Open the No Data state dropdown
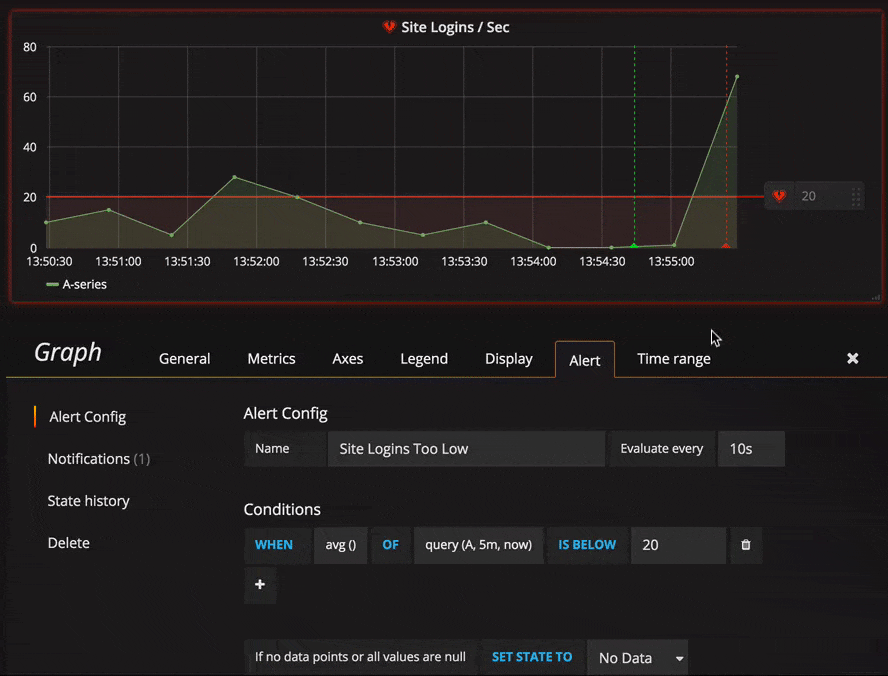 (637, 658)
